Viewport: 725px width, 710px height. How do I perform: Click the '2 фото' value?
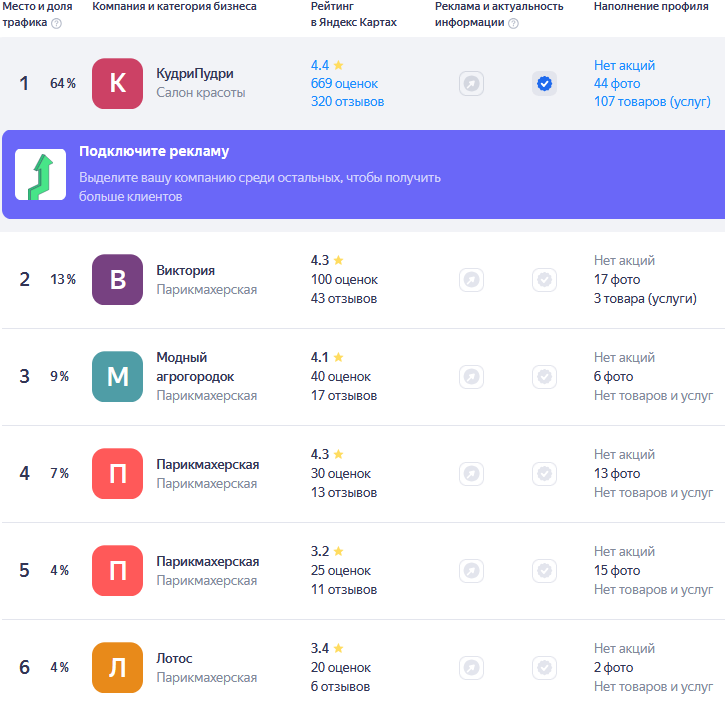coord(614,668)
